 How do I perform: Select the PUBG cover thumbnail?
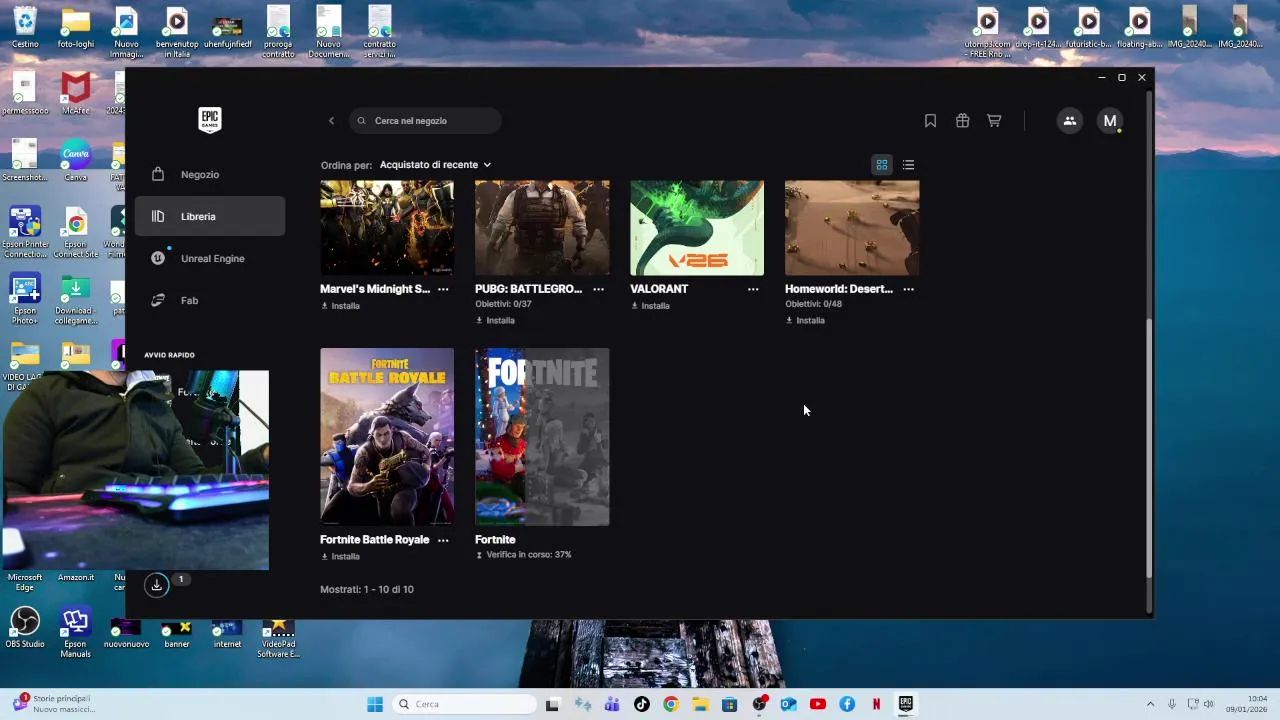[542, 228]
